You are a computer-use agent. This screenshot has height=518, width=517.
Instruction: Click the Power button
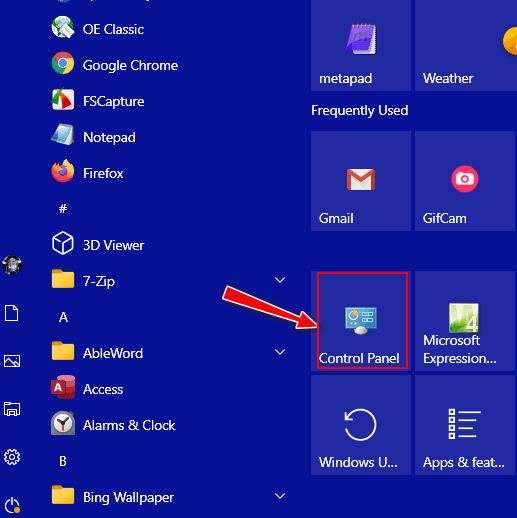12,505
